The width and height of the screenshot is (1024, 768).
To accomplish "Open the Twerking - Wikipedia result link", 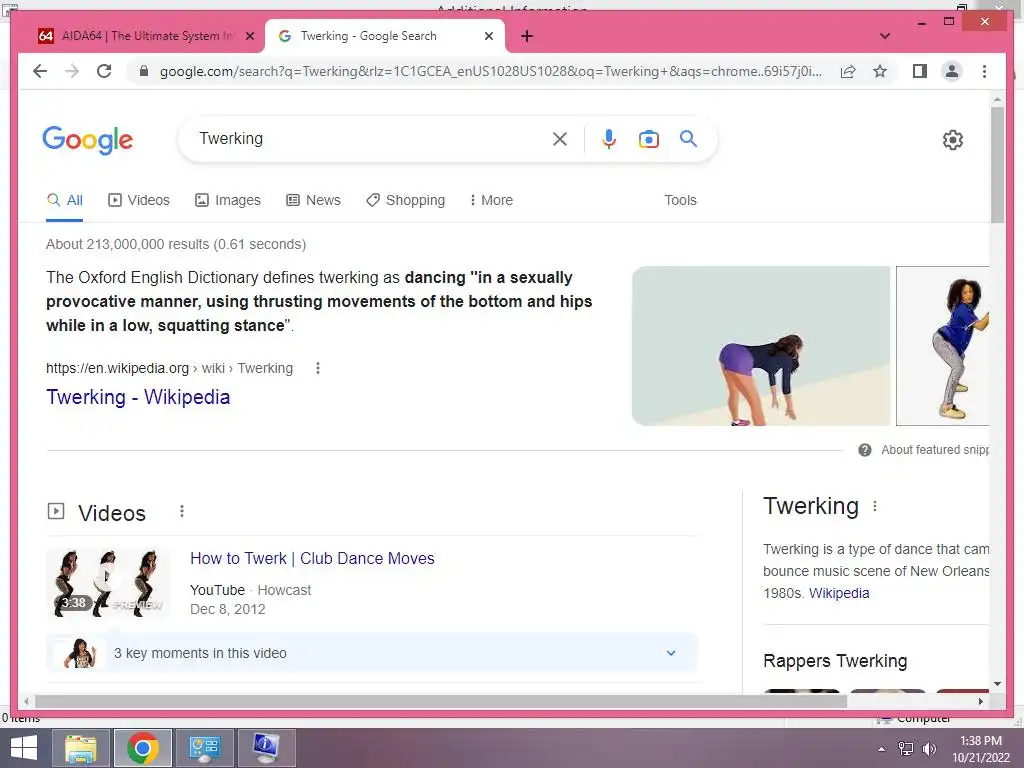I will tap(138, 397).
